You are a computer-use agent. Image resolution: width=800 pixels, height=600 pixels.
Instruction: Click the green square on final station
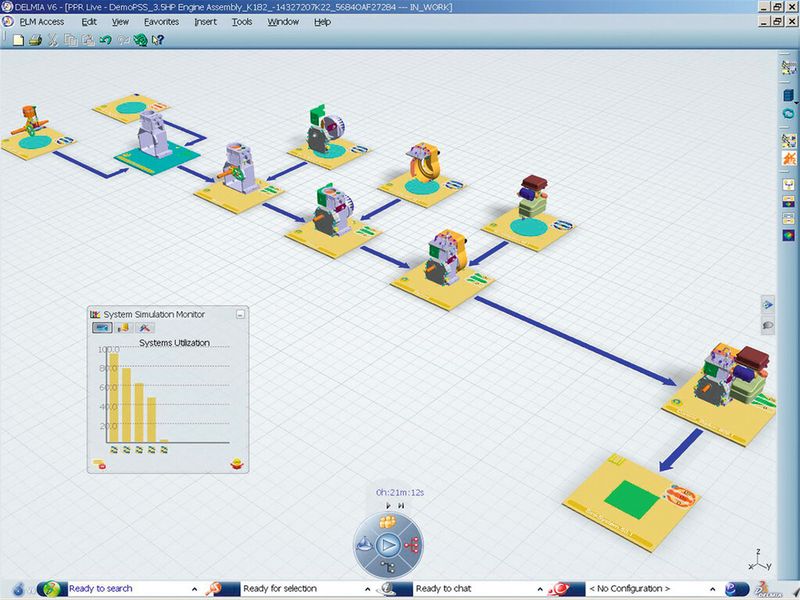632,499
